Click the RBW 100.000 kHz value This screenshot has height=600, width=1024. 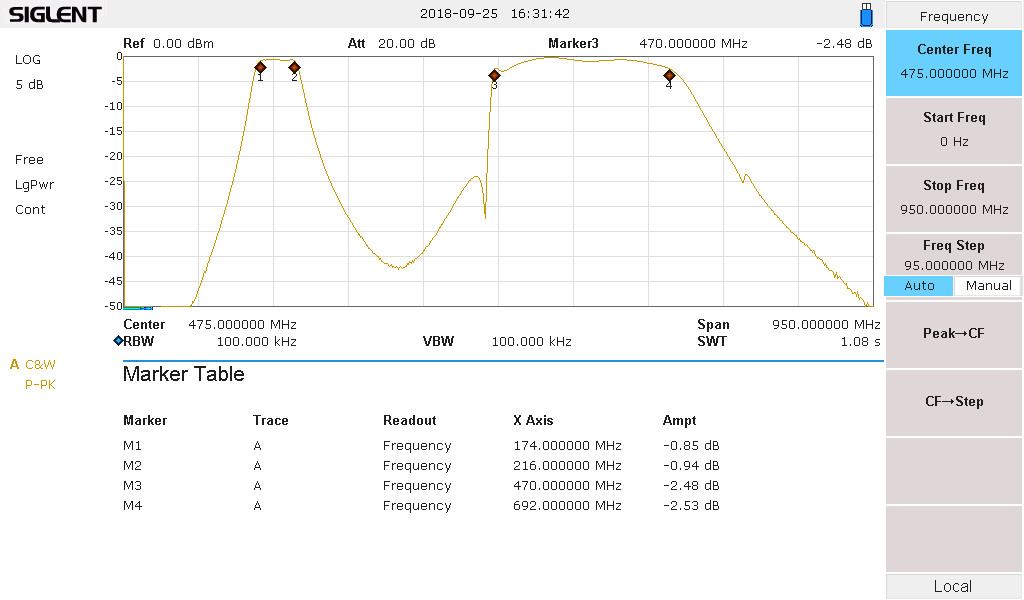pyautogui.click(x=257, y=341)
